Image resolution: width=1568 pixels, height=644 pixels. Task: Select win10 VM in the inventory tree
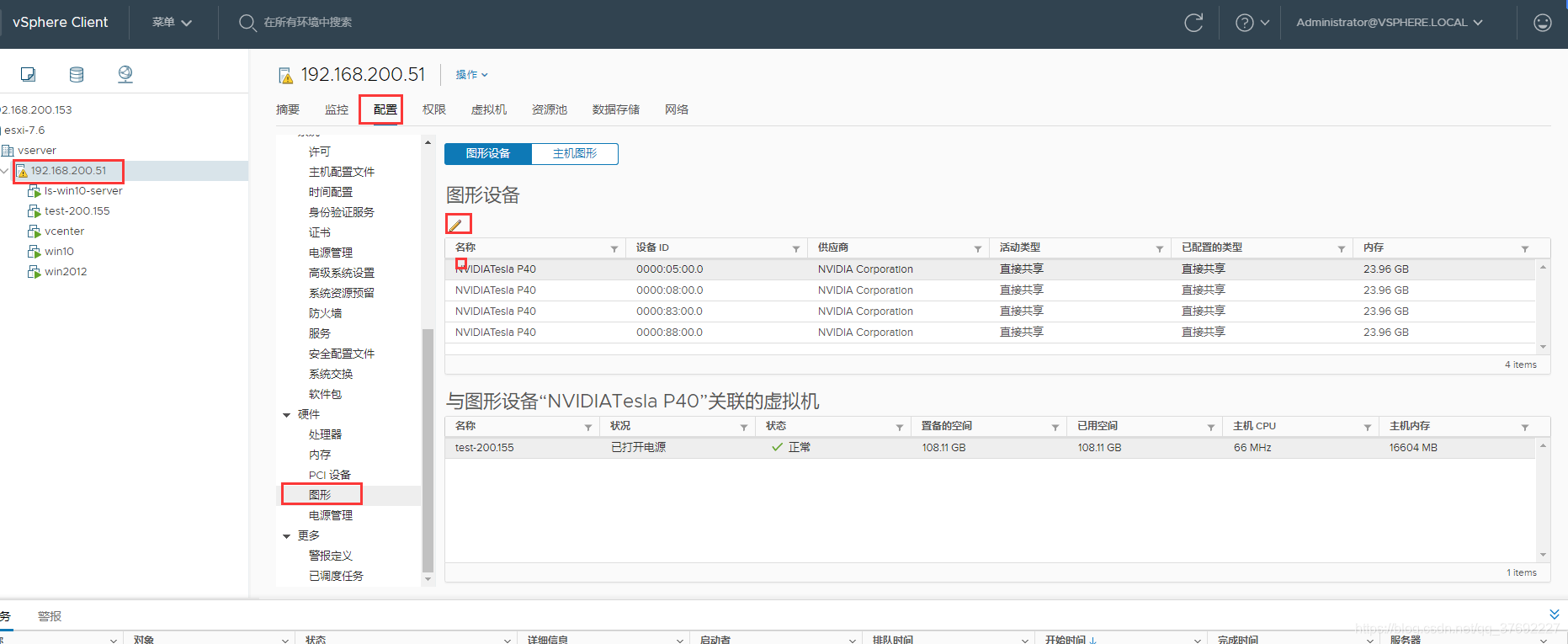click(x=59, y=252)
